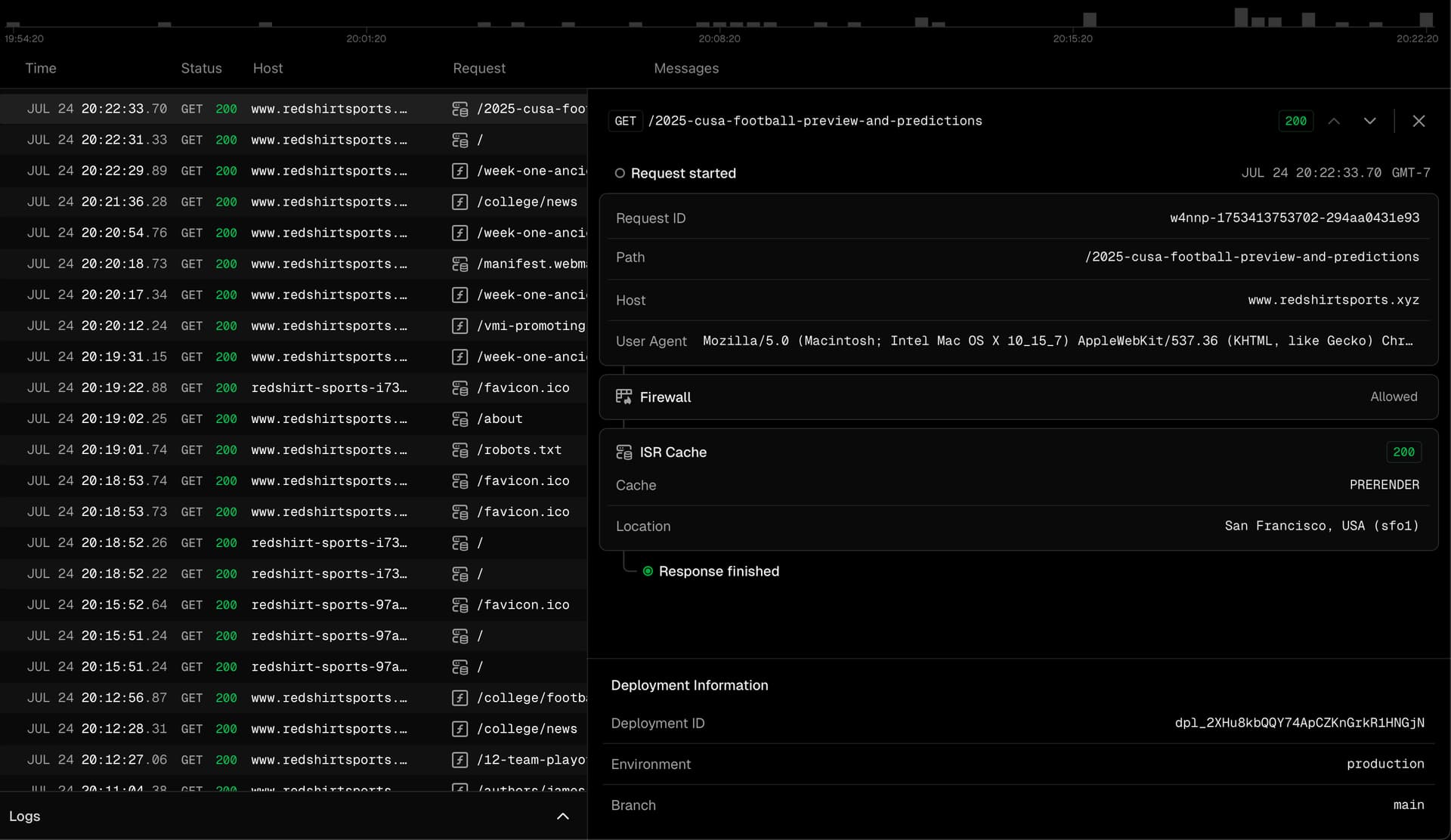Click cache icon on /manifest.webmanifest row
The image size is (1451, 840).
[x=459, y=264]
